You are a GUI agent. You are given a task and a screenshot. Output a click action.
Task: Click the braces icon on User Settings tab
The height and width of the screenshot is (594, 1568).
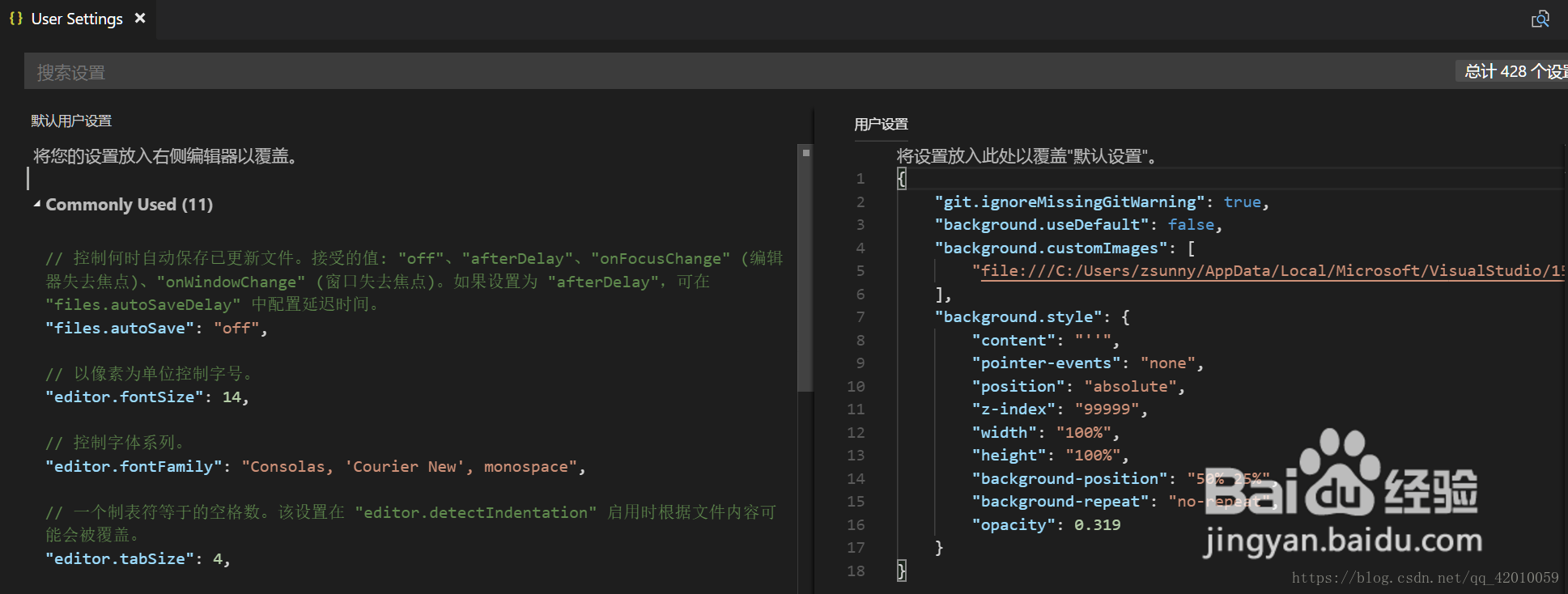15,19
